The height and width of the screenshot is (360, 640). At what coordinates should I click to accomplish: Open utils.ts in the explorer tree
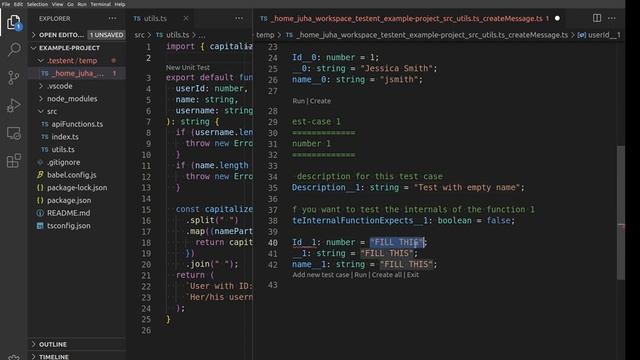(x=63, y=149)
